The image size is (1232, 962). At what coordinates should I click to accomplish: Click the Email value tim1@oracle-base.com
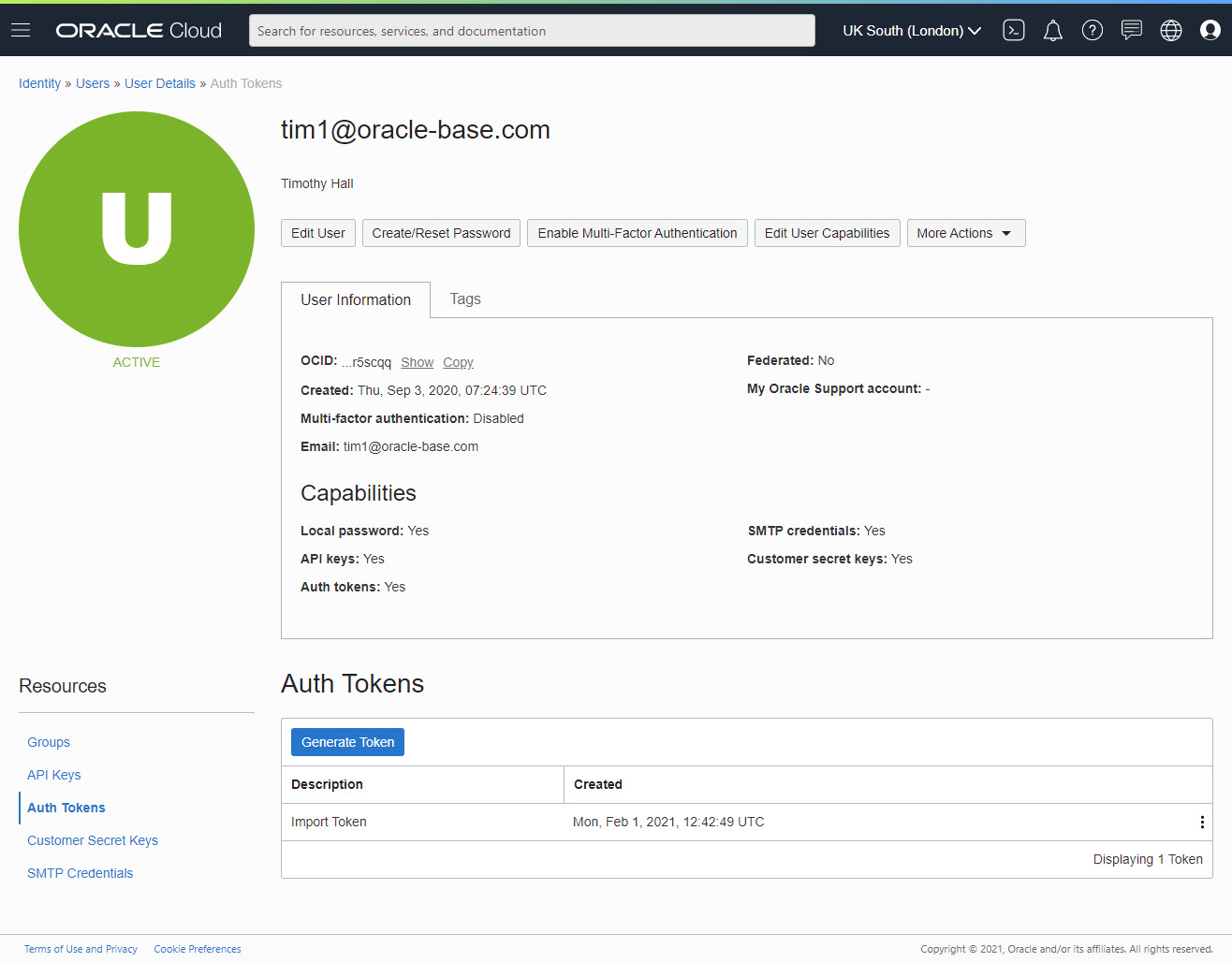[411, 446]
